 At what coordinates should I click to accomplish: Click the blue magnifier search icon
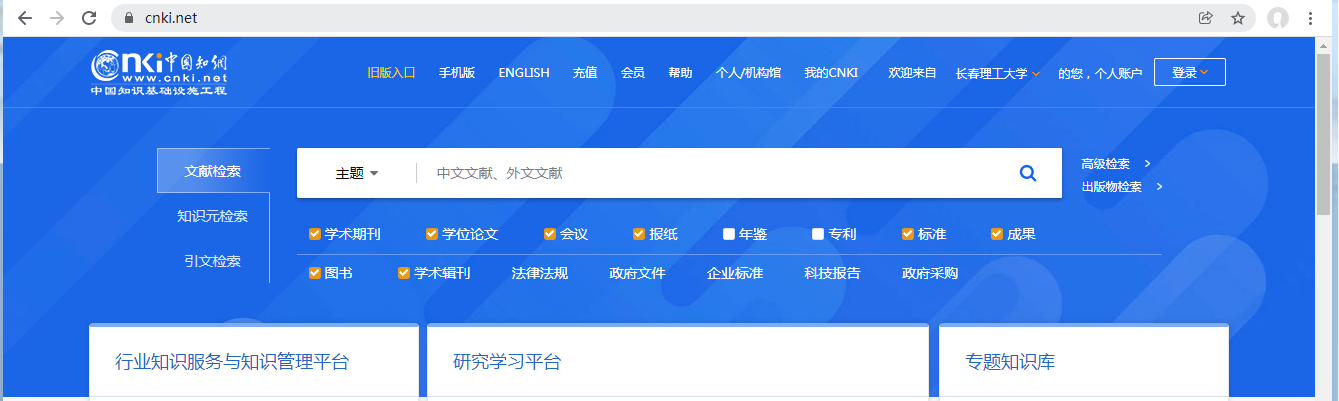coord(1027,173)
